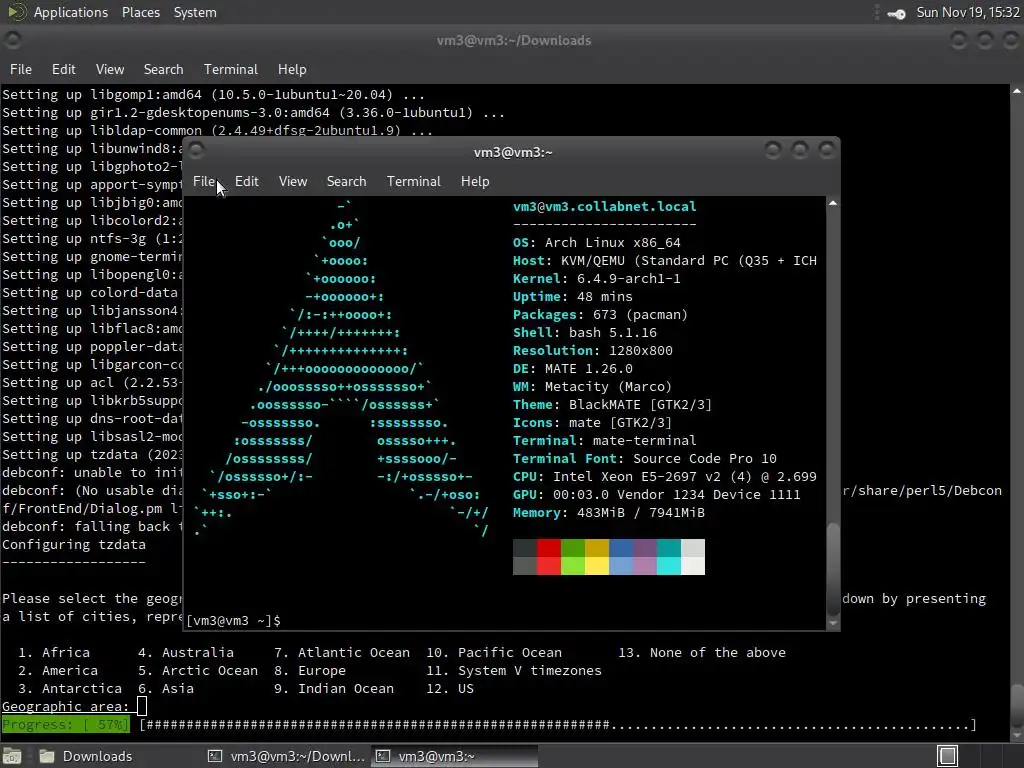The height and width of the screenshot is (768, 1024).
Task: Click the Shell: bash 5.1.16 line
Action: 584,332
